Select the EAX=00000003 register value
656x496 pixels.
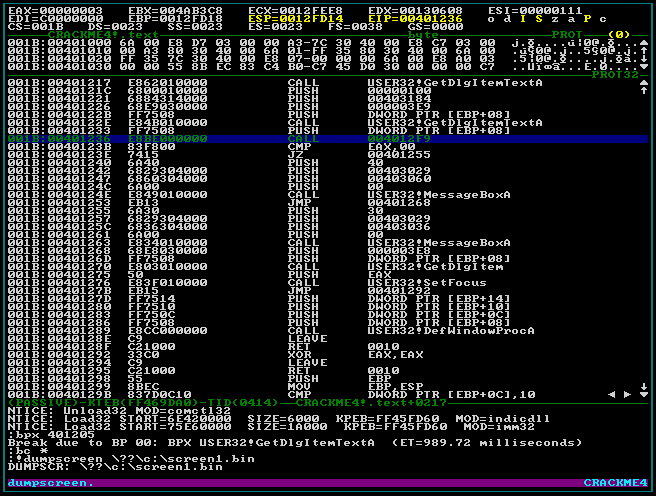55,10
